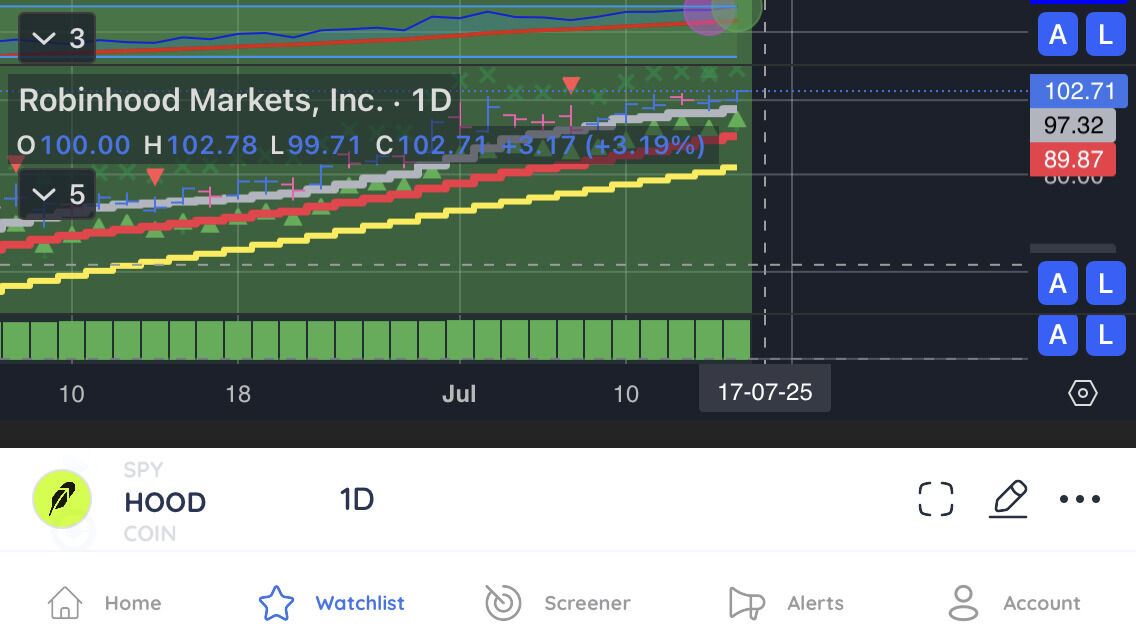Viewport: 1136px width, 640px height.
Task: Select the HOOD ticker symbol
Action: (x=165, y=502)
